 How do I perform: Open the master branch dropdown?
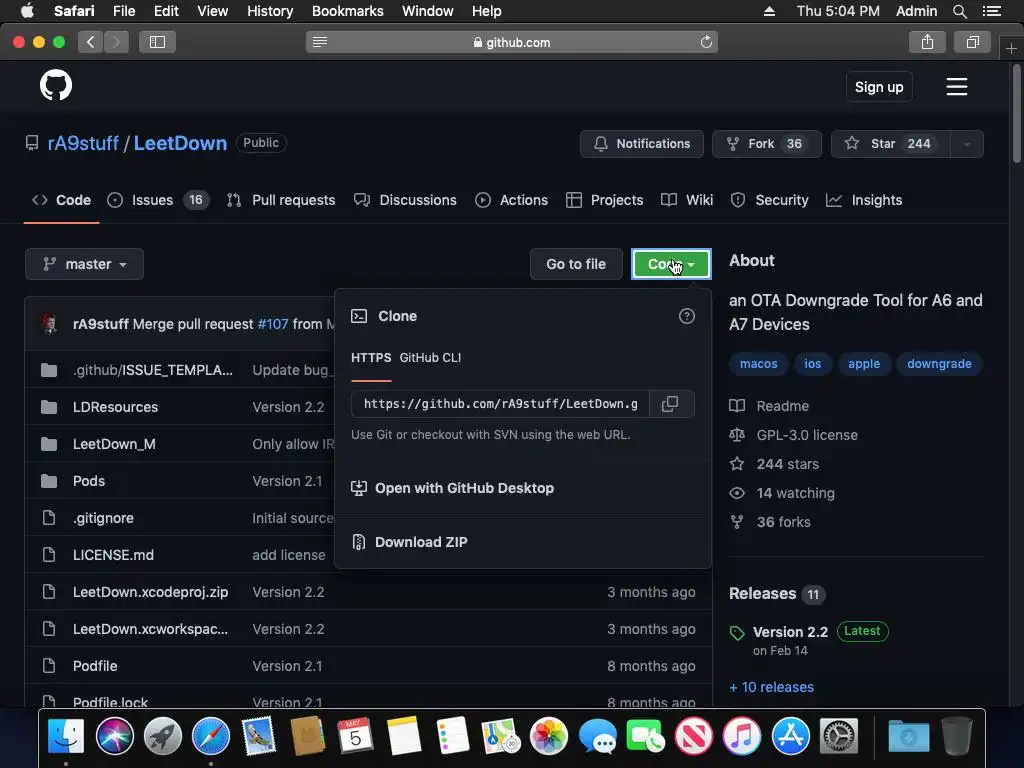(x=84, y=264)
